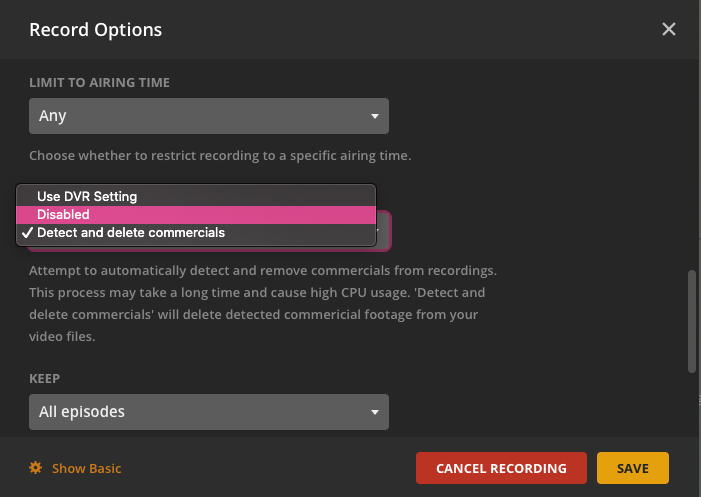Click the LIMIT TO AIRING TIME label
Viewport: 701px width, 497px height.
tap(99, 82)
